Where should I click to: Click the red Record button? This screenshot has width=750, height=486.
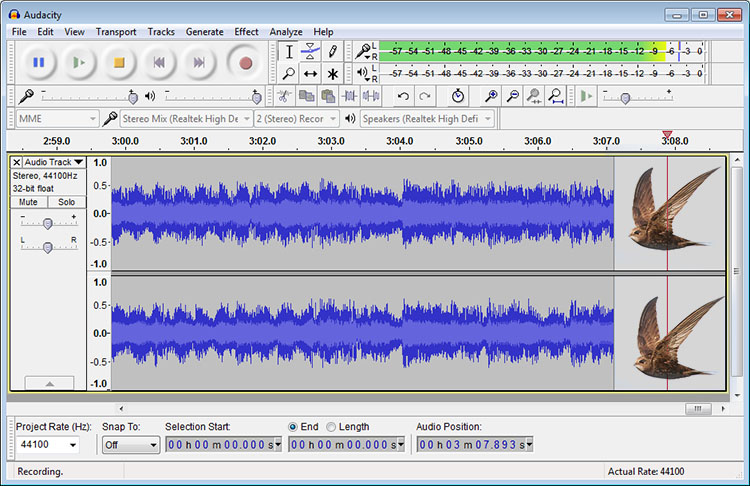[246, 63]
